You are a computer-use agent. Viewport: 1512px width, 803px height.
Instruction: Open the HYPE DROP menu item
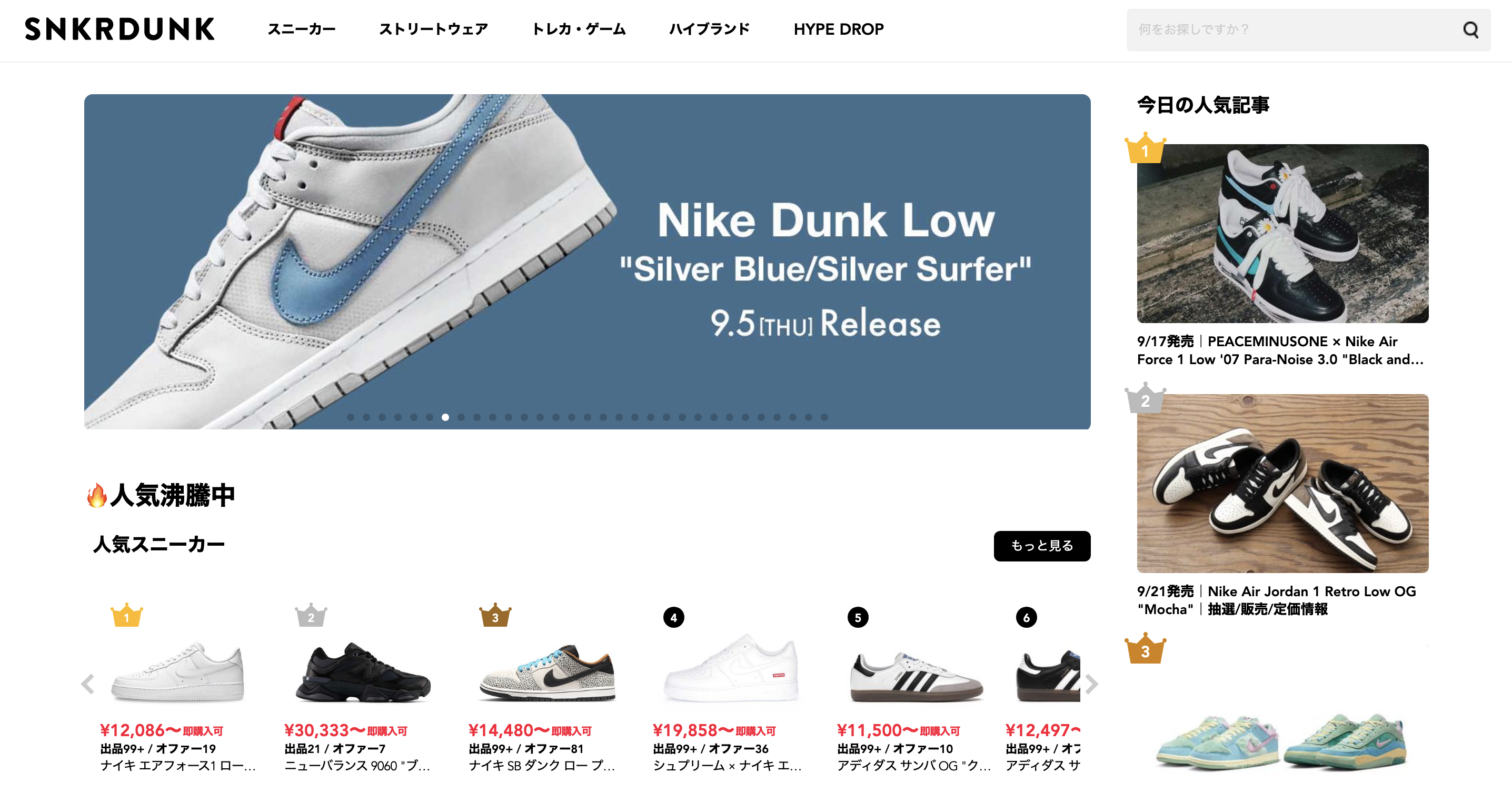click(x=838, y=29)
